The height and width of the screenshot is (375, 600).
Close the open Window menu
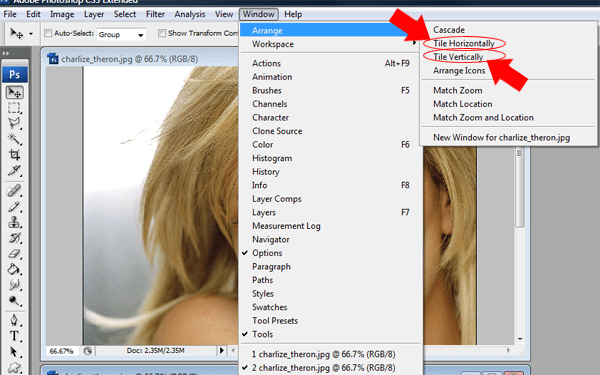259,14
